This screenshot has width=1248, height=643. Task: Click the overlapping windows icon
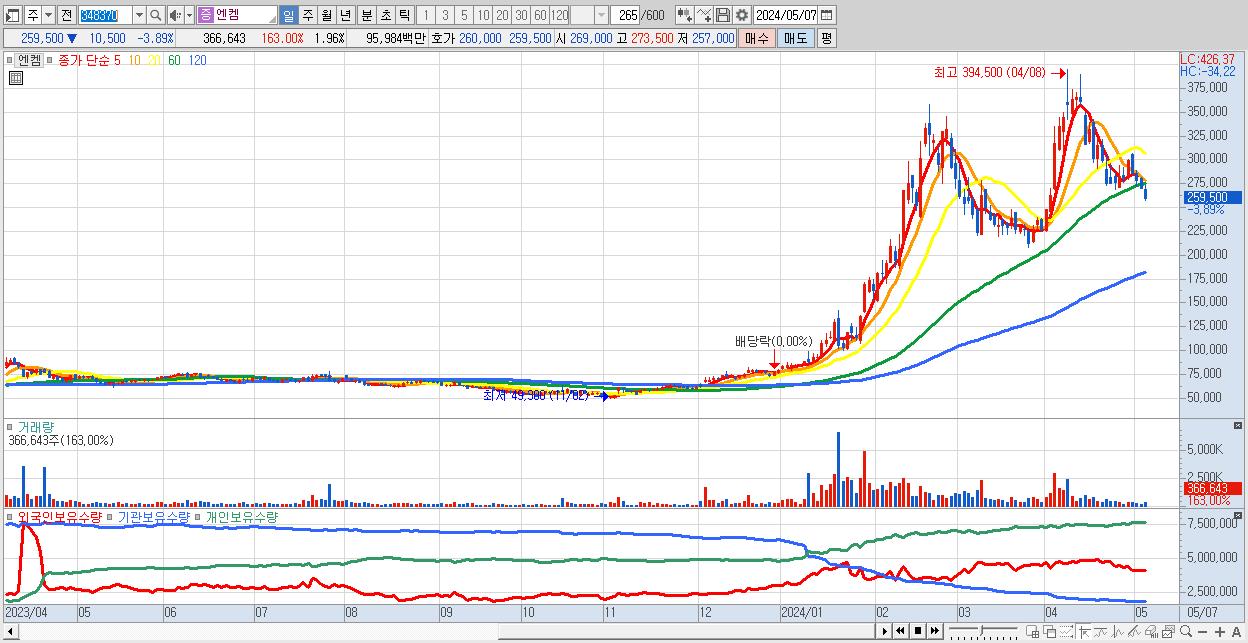pyautogui.click(x=1050, y=632)
